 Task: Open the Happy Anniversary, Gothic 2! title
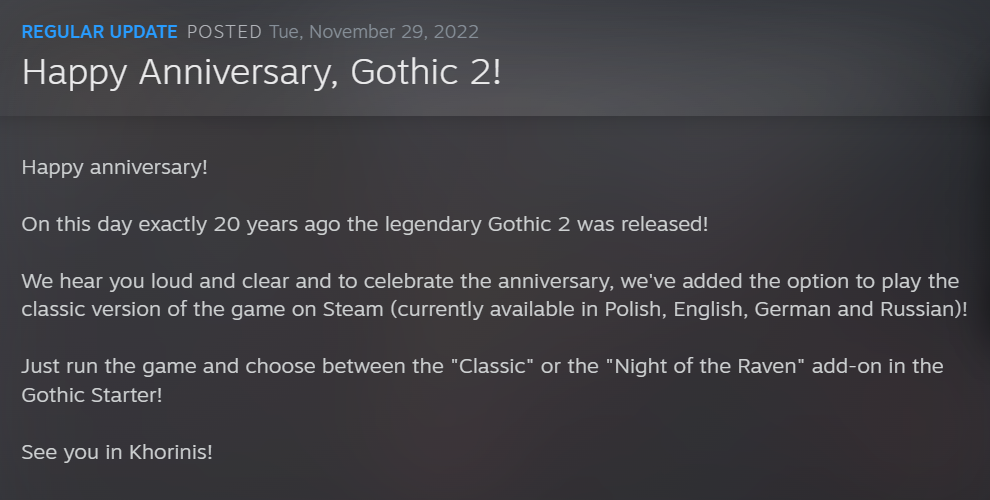coord(261,72)
